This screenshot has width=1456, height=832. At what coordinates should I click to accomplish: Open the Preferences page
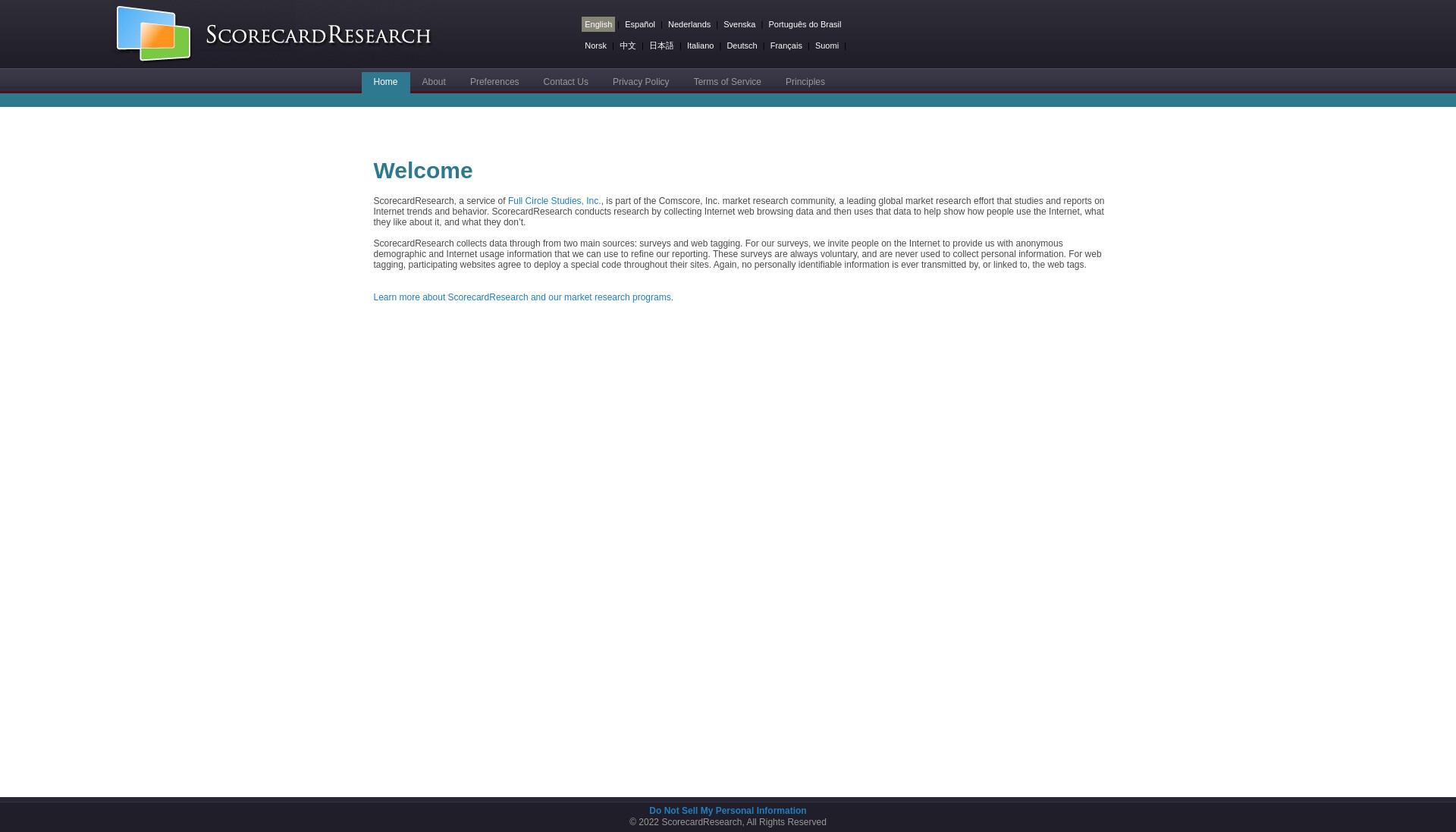click(494, 82)
